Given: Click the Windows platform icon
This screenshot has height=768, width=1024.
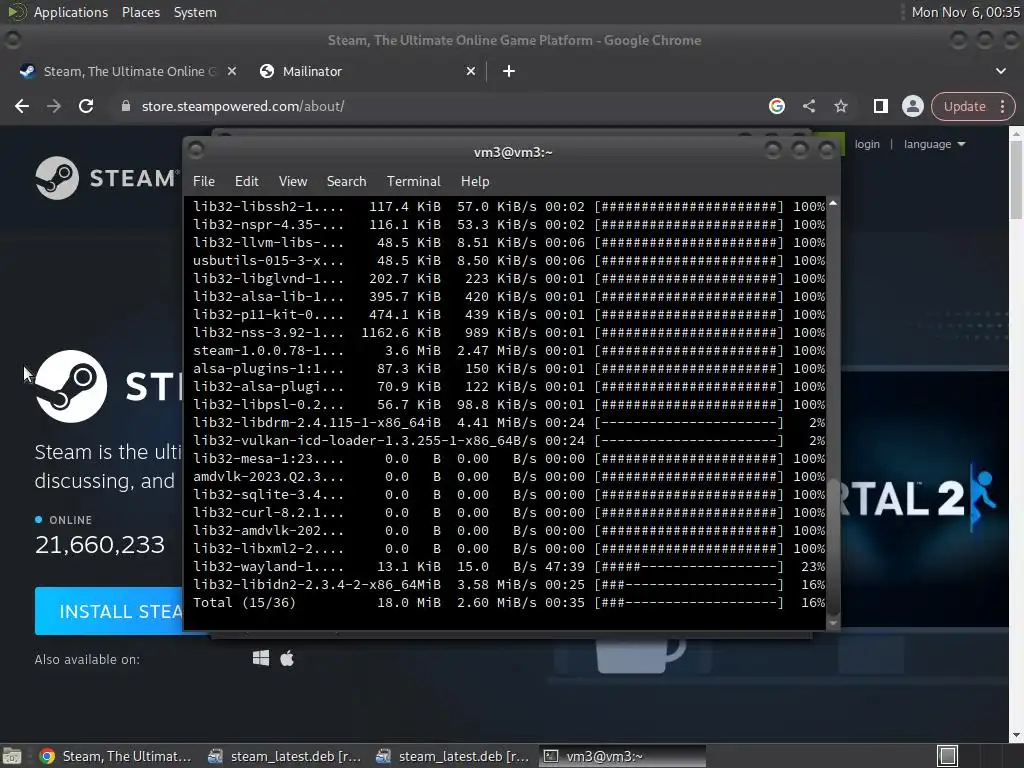Looking at the screenshot, I should click(x=261, y=658).
